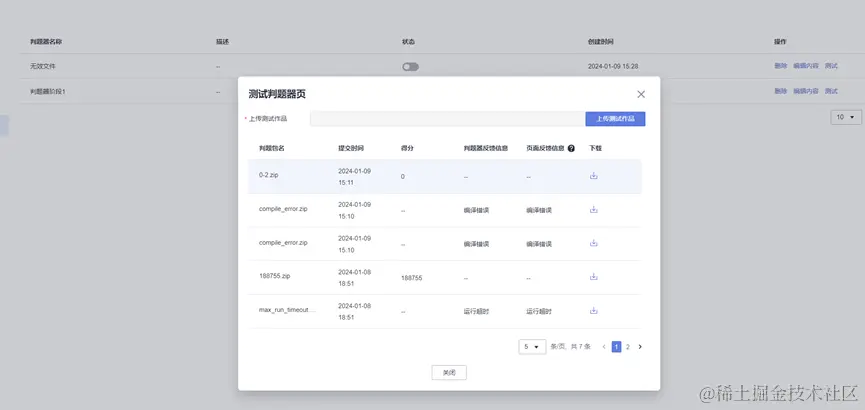Select the 188755.zip file name
This screenshot has height=410, width=865.
point(274,275)
